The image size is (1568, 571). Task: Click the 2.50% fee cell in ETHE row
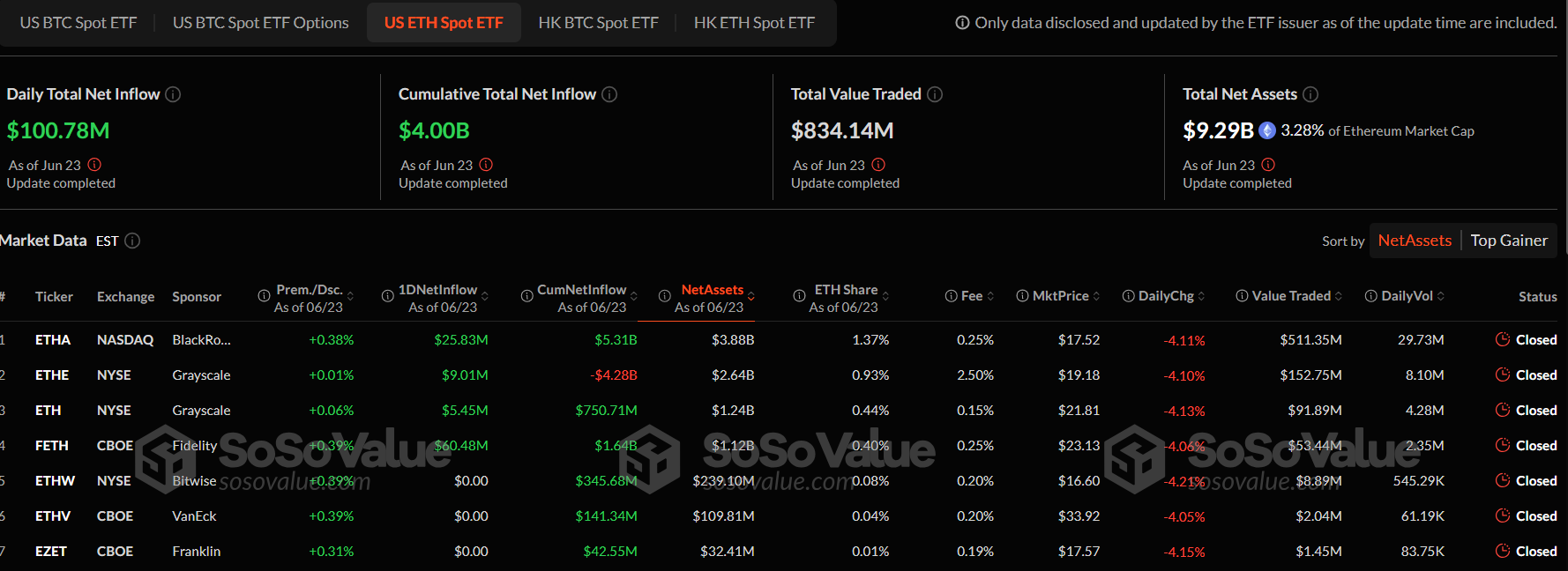coord(975,374)
